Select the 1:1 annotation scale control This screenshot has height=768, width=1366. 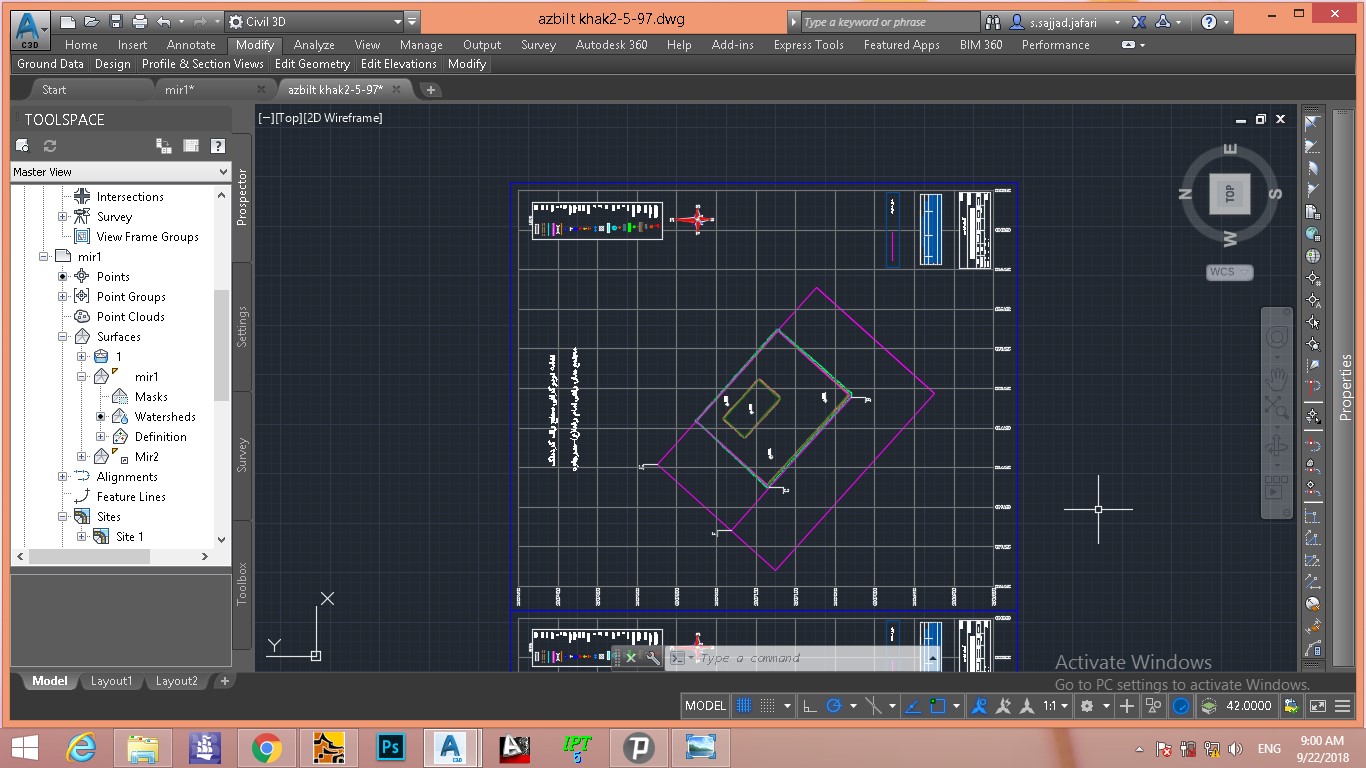point(1050,706)
